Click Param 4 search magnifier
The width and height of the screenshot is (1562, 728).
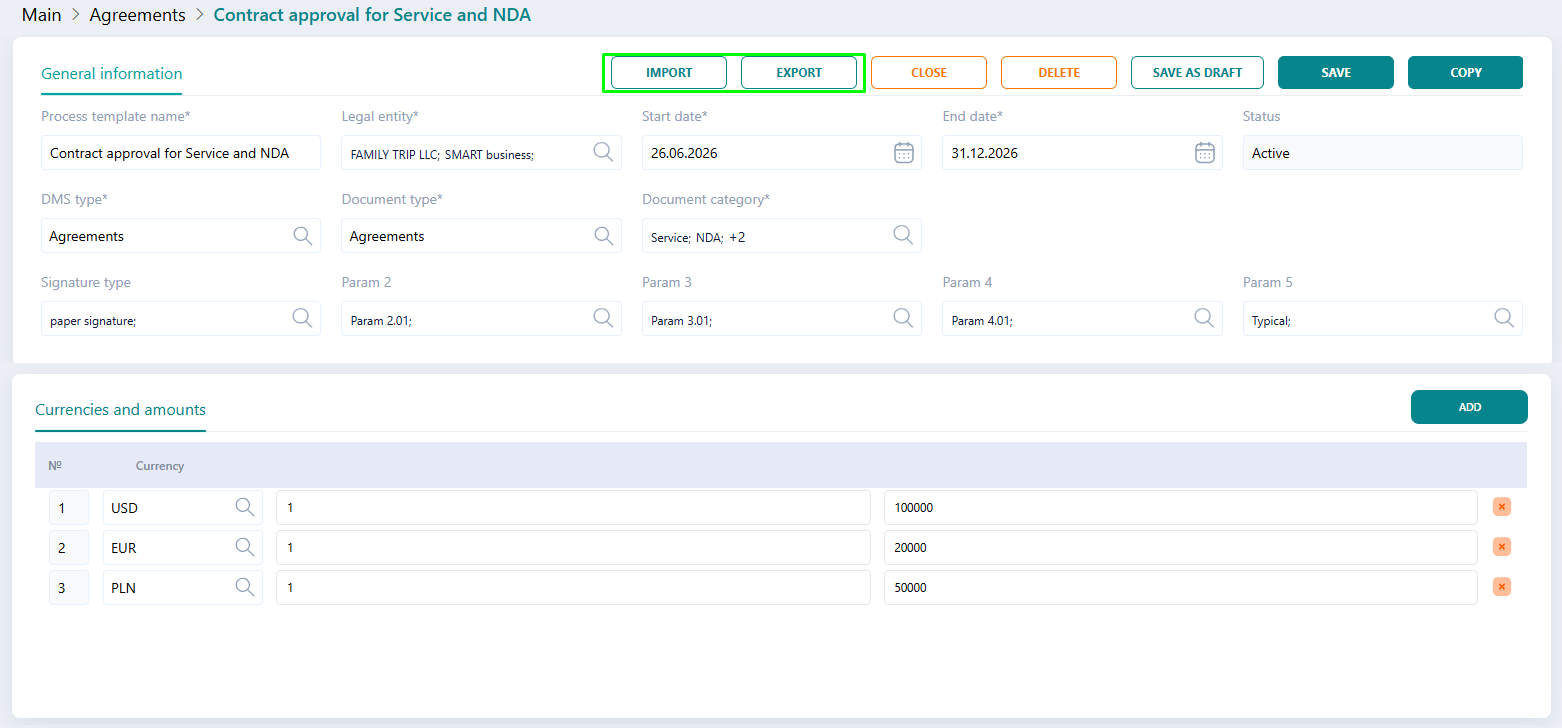[1204, 318]
